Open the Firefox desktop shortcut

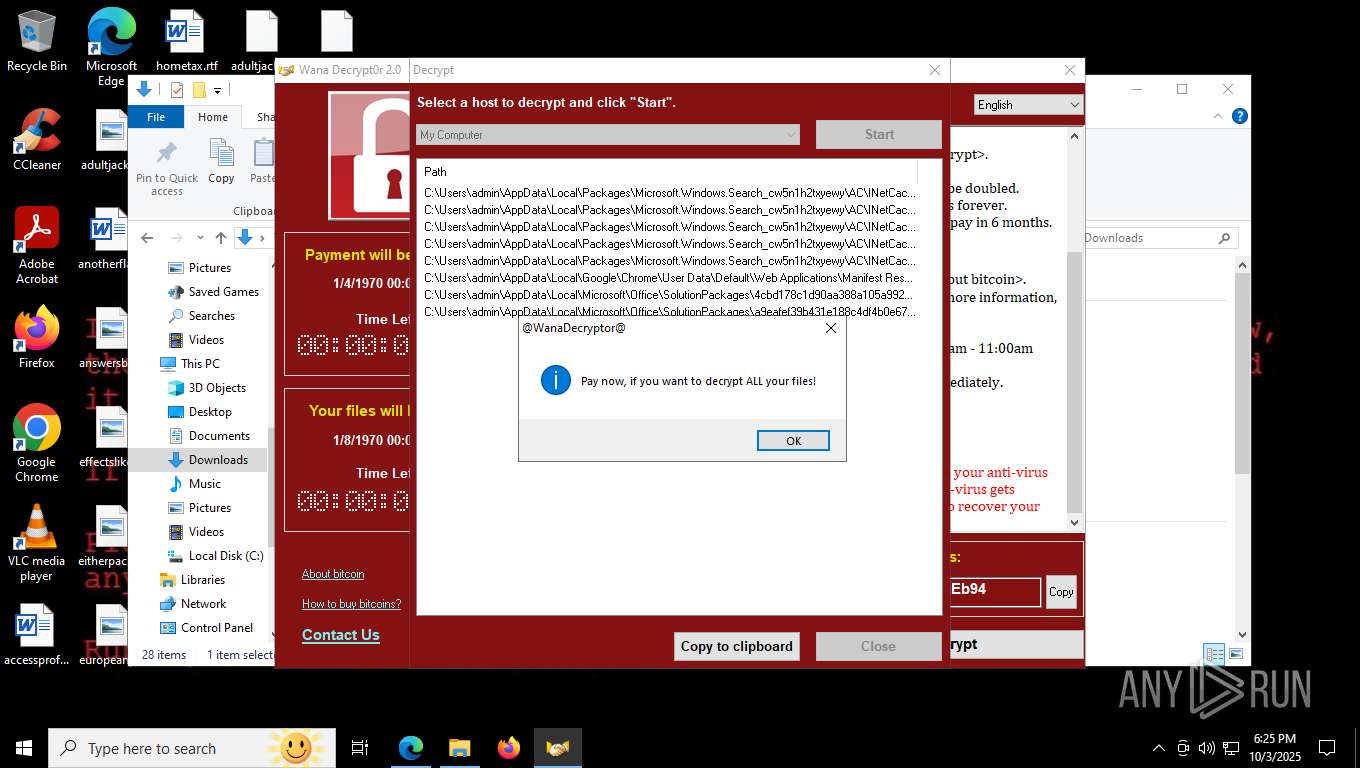tap(37, 338)
